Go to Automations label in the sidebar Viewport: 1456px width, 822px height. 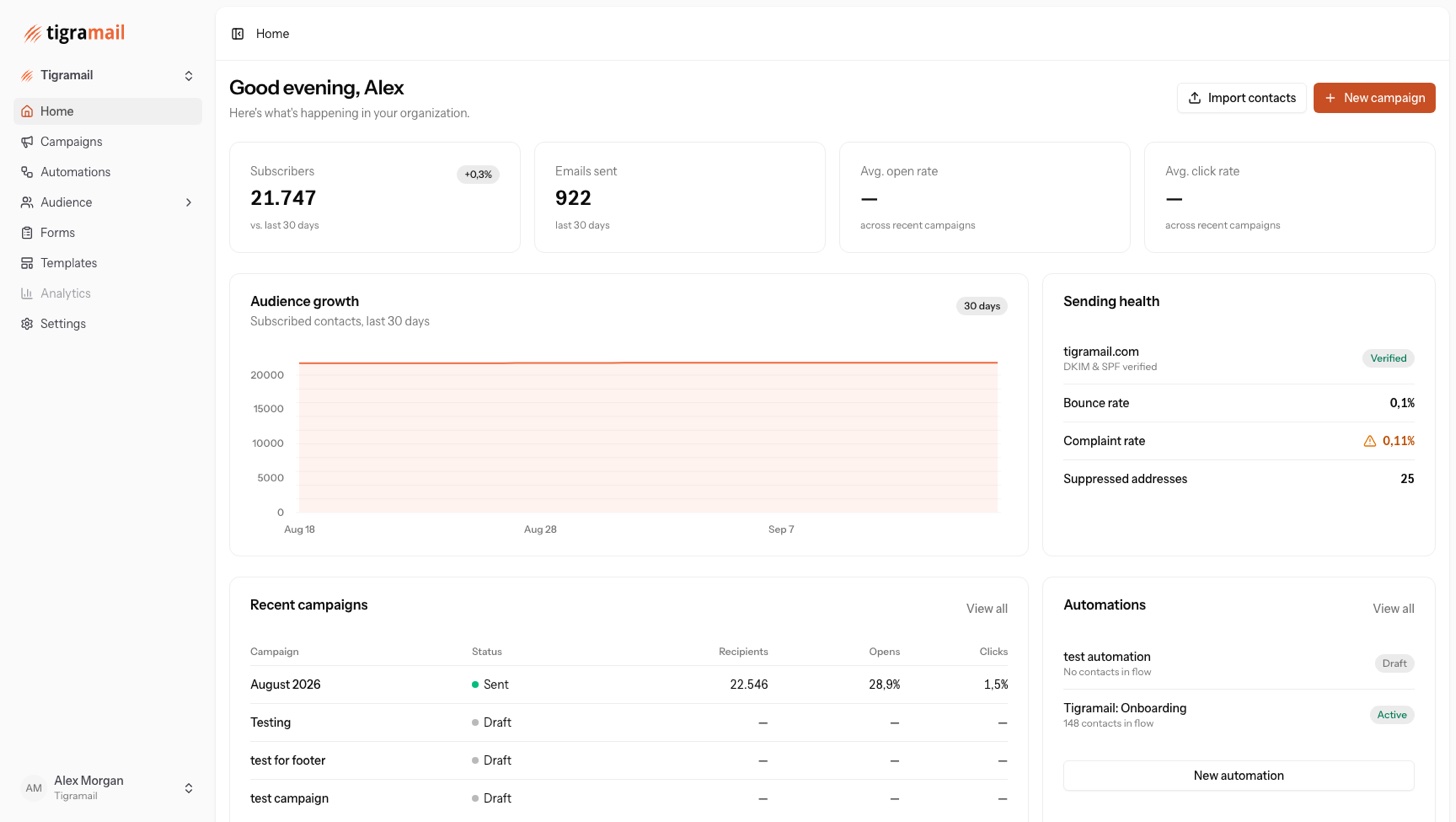[75, 172]
